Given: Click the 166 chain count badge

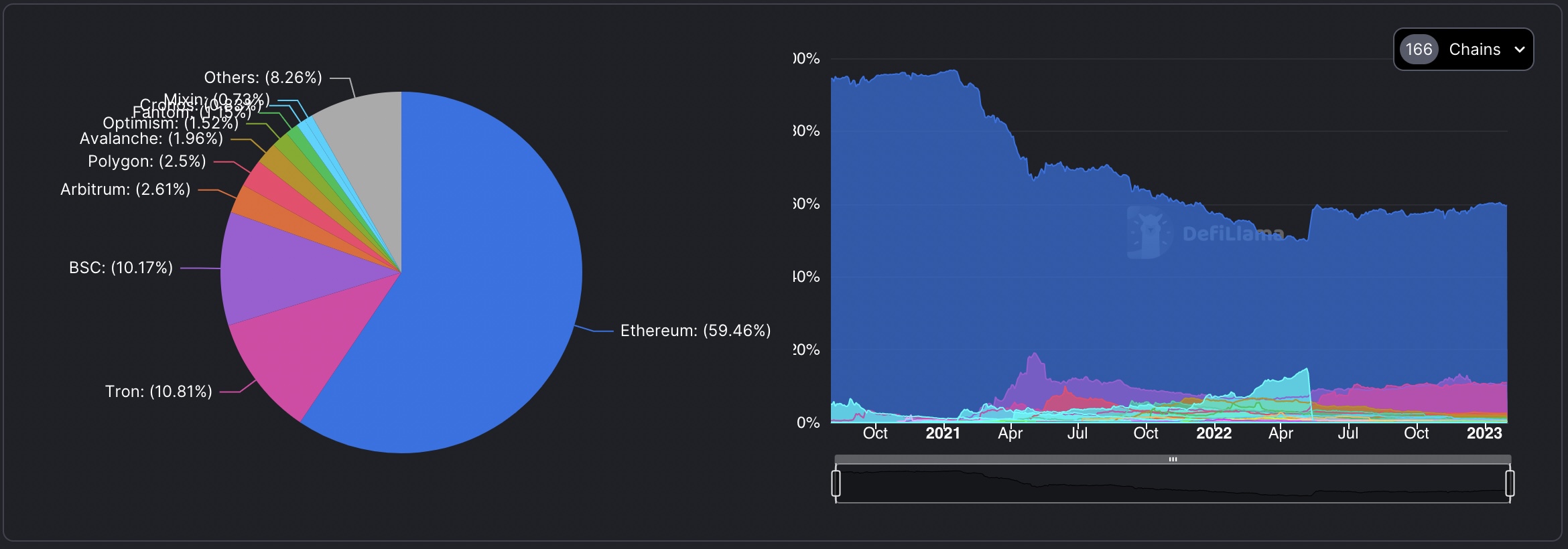Looking at the screenshot, I should coord(1419,50).
